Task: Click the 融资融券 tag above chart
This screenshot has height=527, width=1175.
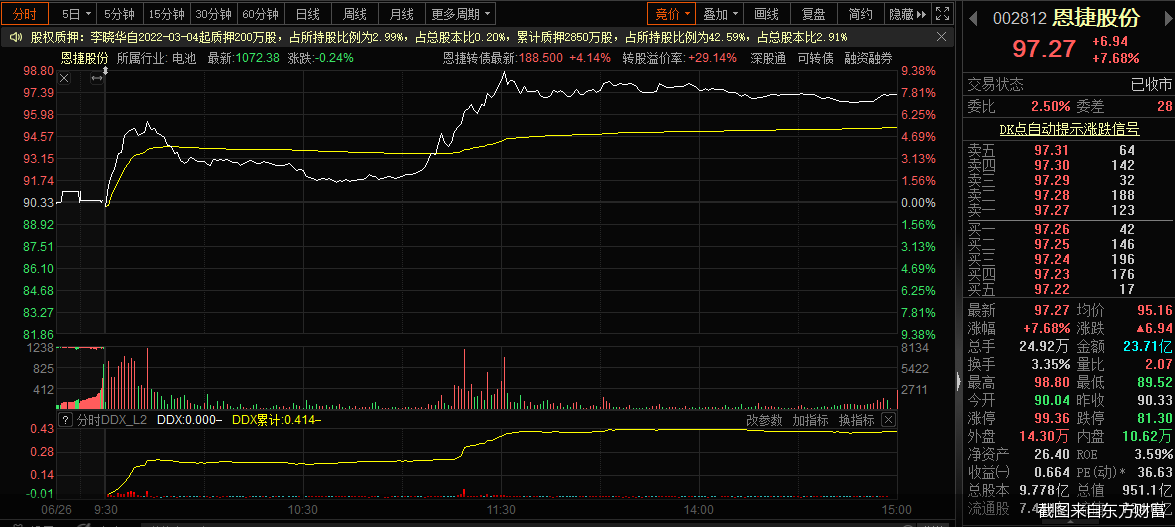Action: [x=868, y=58]
